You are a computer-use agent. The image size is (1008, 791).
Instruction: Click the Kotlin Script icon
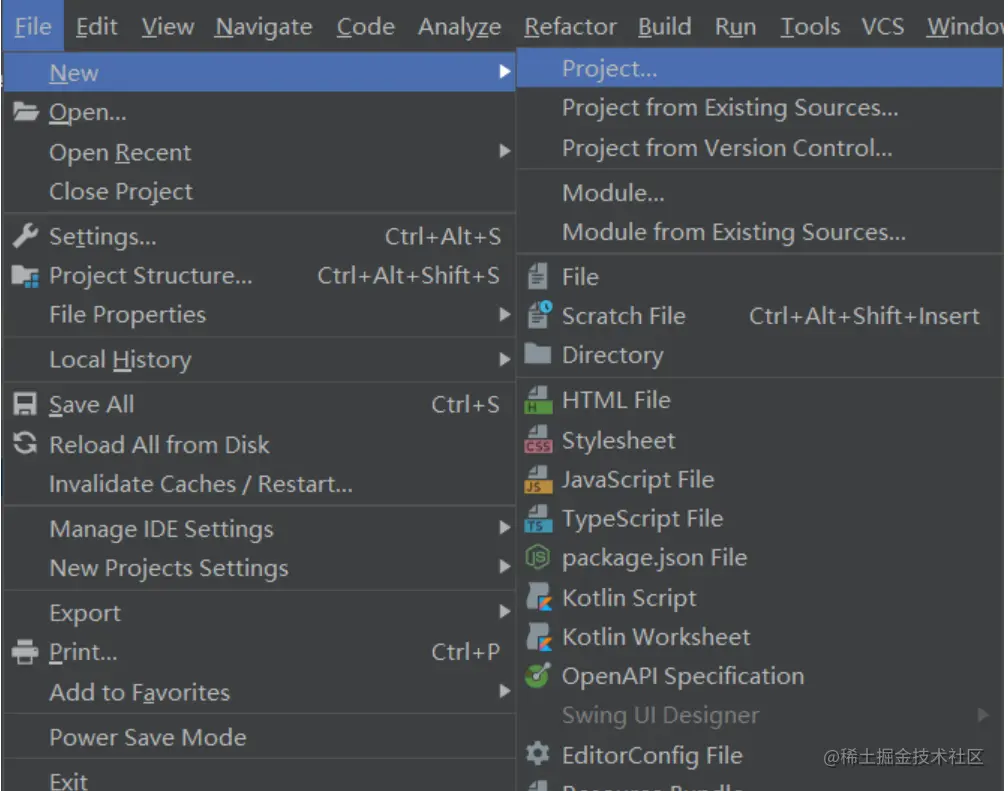(538, 598)
